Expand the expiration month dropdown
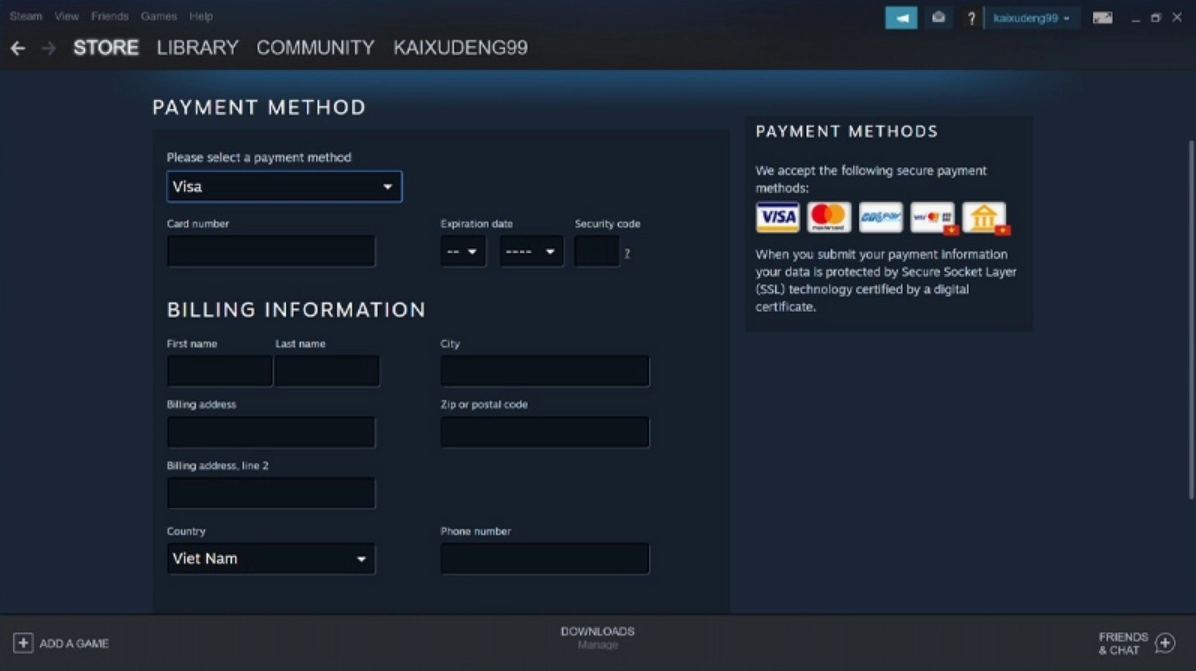1196x671 pixels. (463, 251)
